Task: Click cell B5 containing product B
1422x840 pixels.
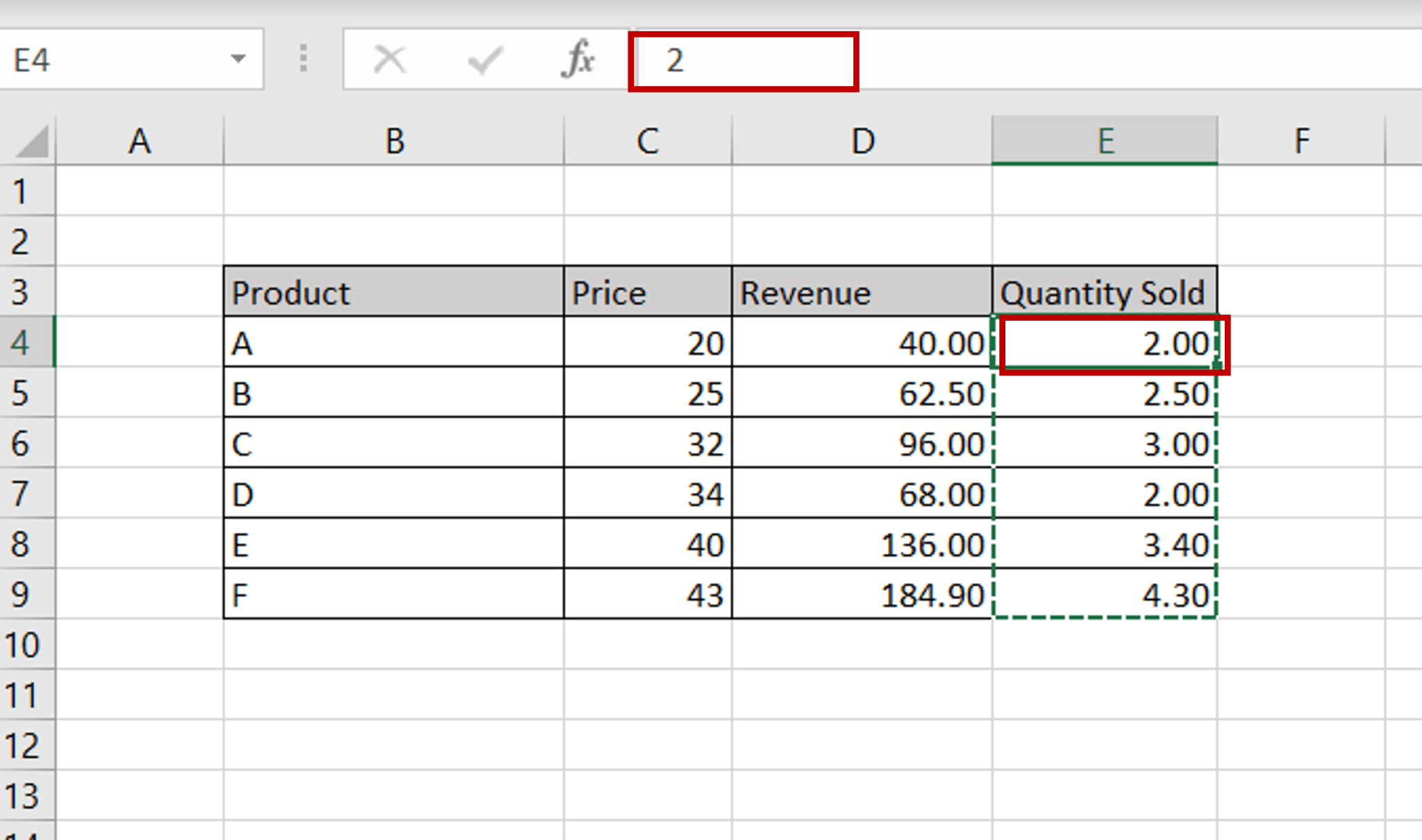Action: coord(393,394)
